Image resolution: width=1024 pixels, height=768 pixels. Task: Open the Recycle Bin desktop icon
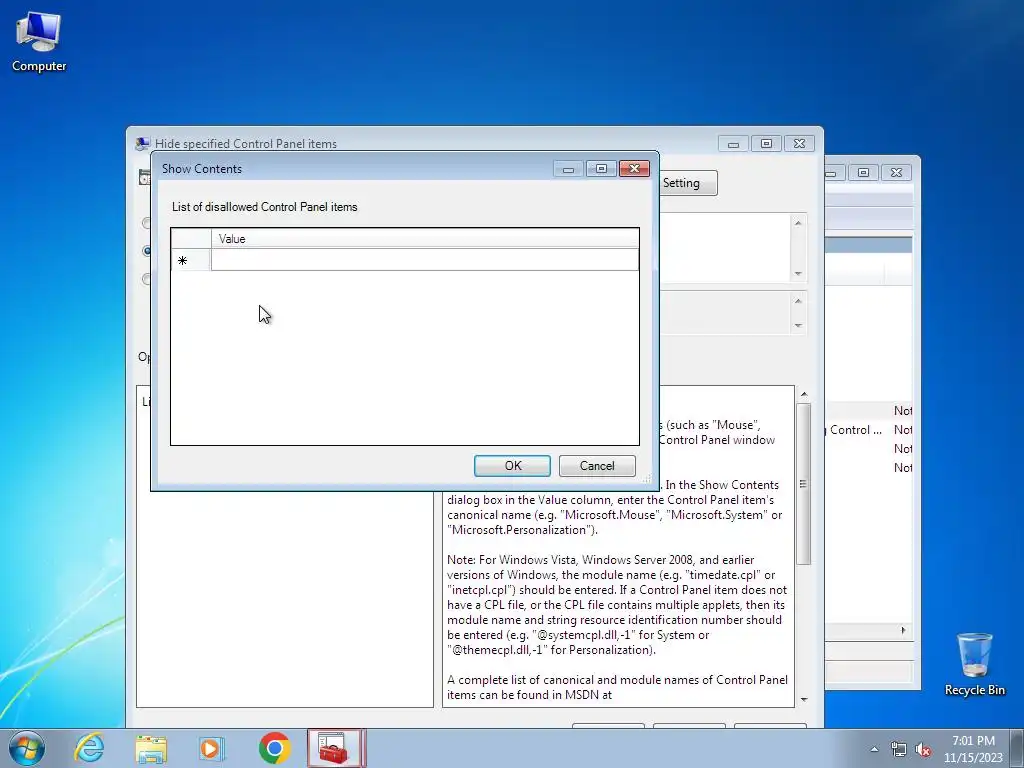[974, 664]
